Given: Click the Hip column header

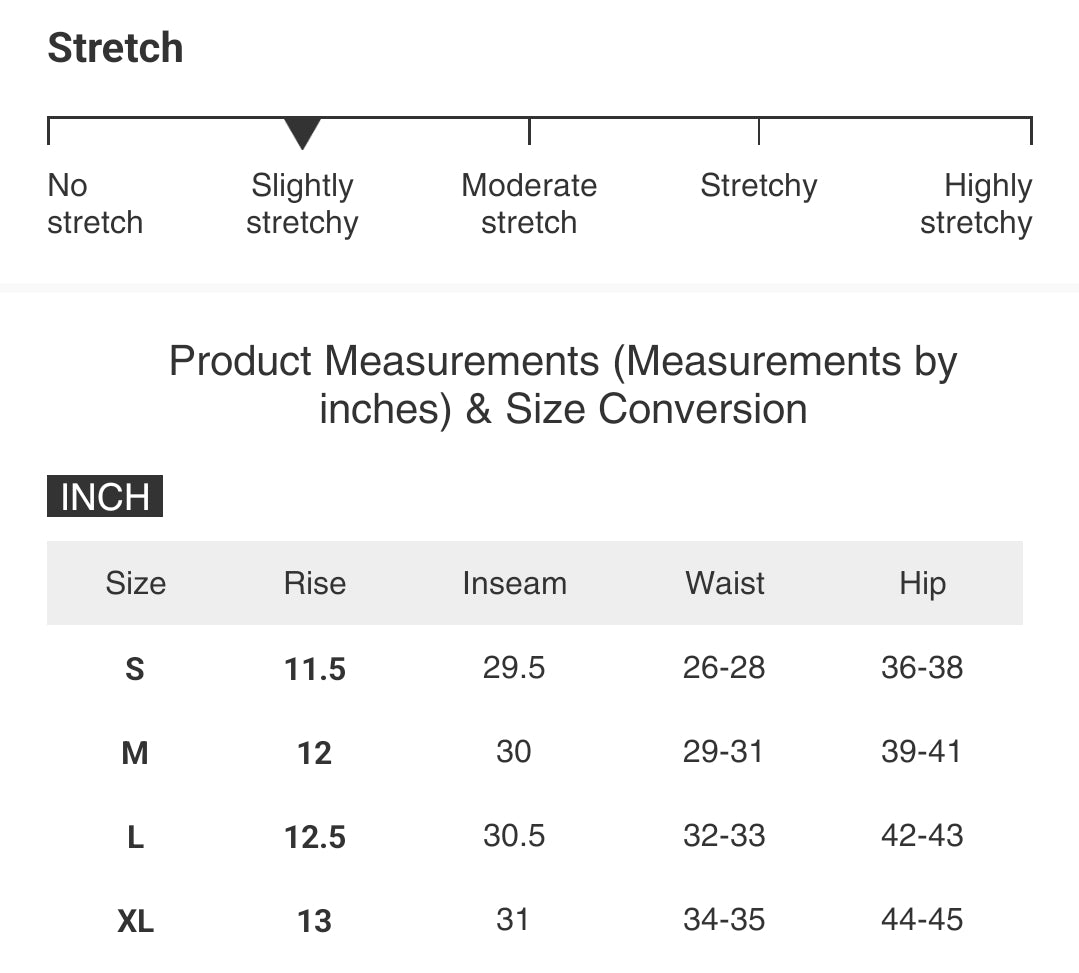Looking at the screenshot, I should 922,583.
